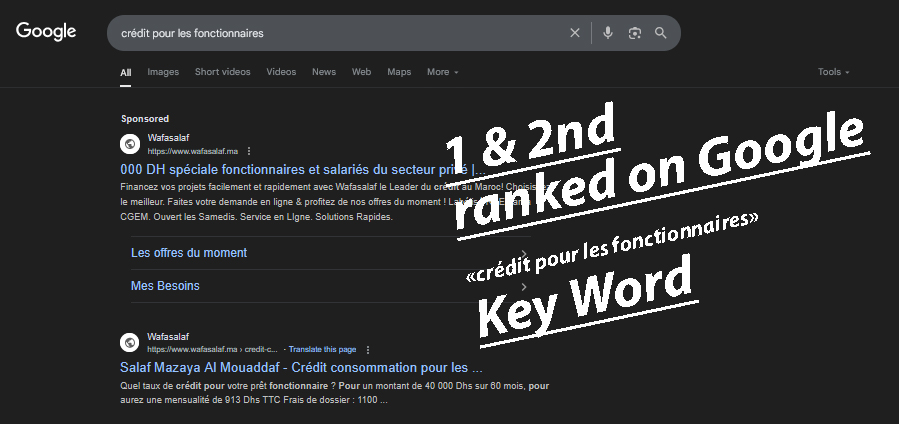Switch to the Short videos tab

pos(222,72)
